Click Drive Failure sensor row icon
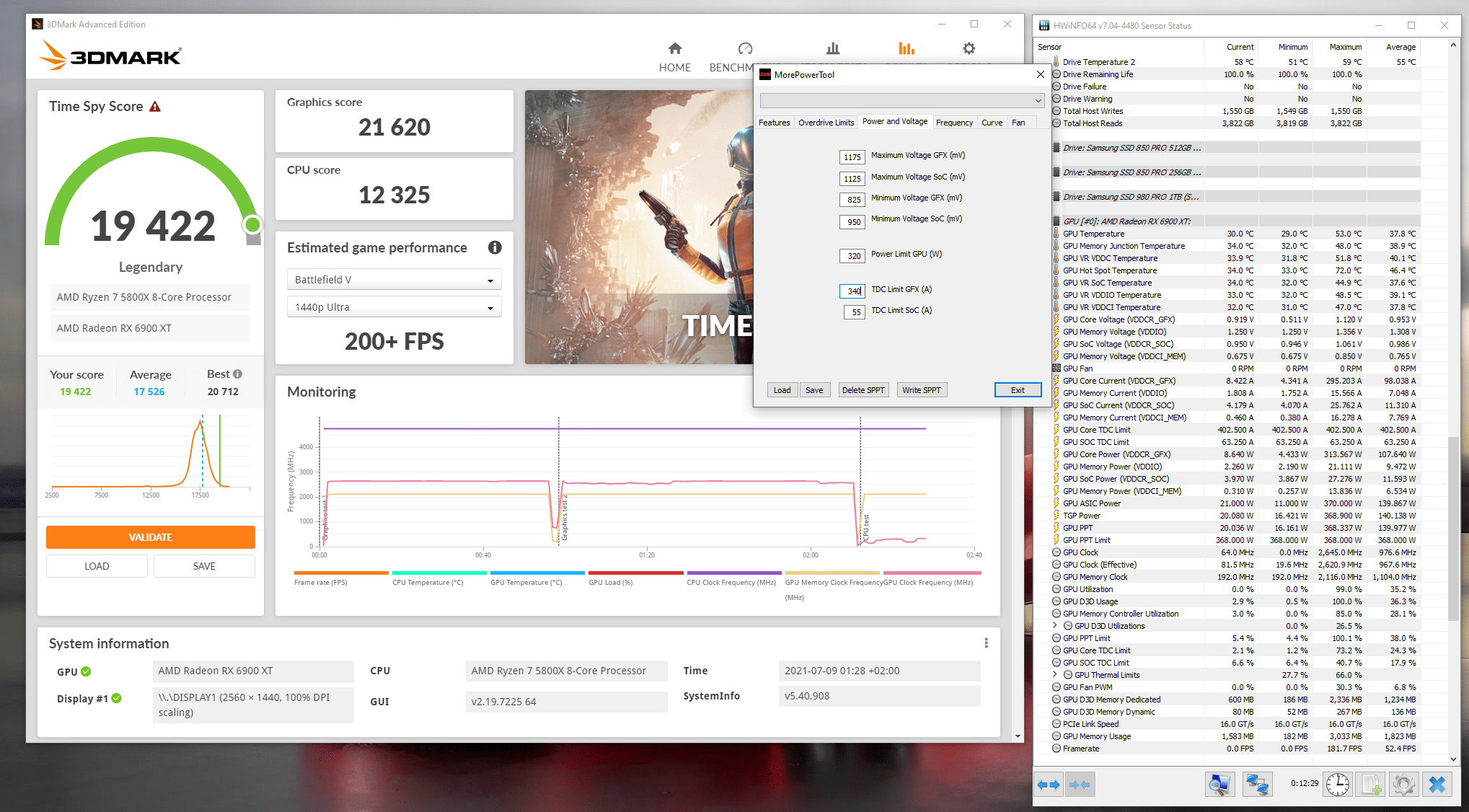Screen dimensions: 1469x812 [1056, 87]
